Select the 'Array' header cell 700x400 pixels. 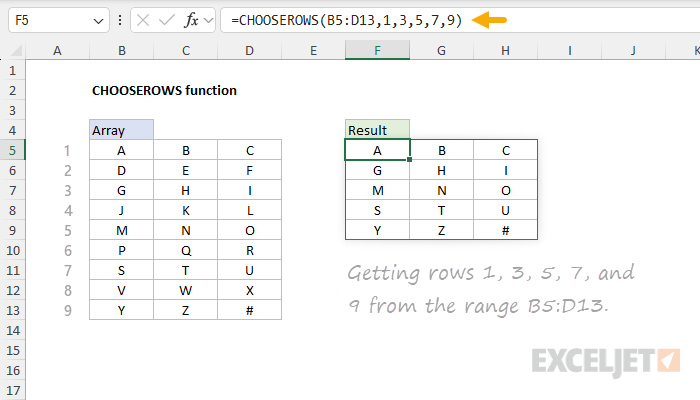point(121,130)
